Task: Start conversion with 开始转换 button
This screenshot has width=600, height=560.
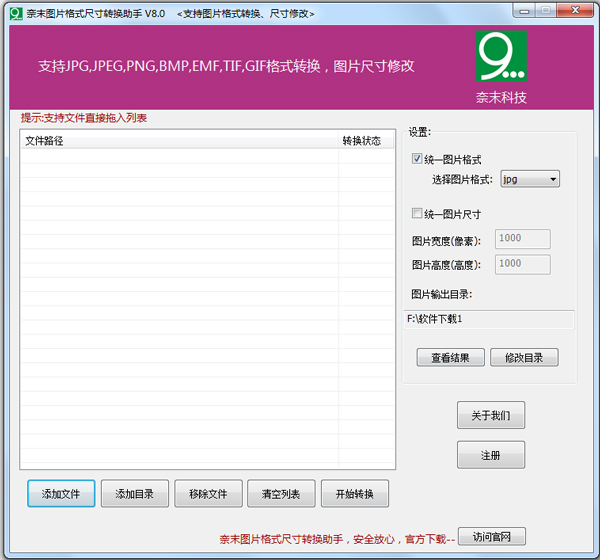Action: click(355, 493)
